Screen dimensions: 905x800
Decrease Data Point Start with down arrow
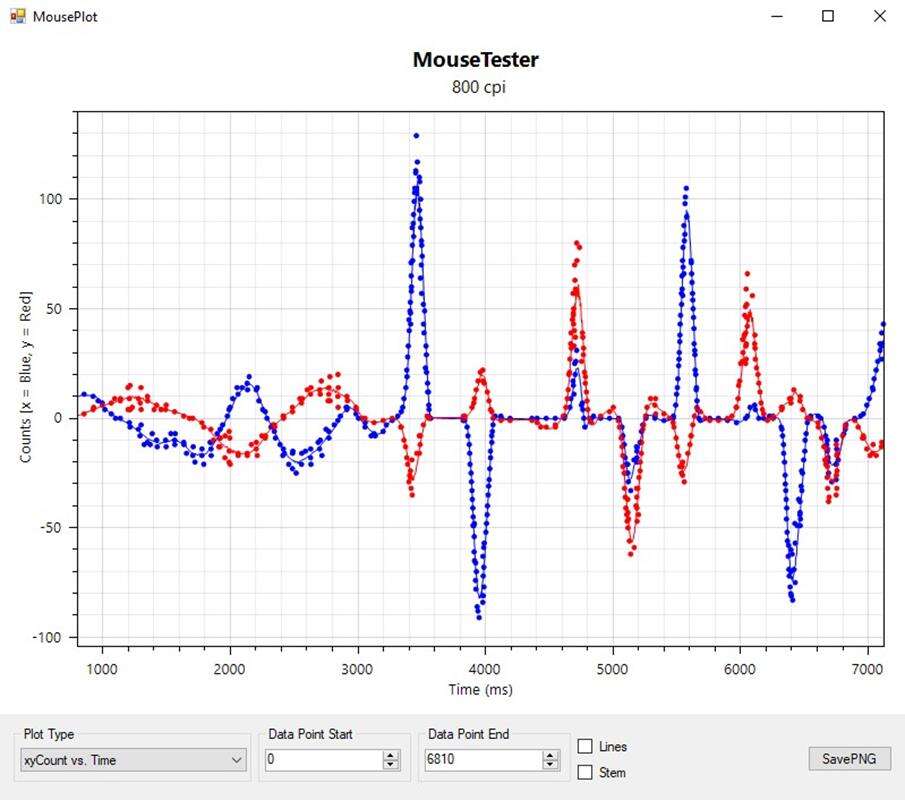click(x=391, y=765)
